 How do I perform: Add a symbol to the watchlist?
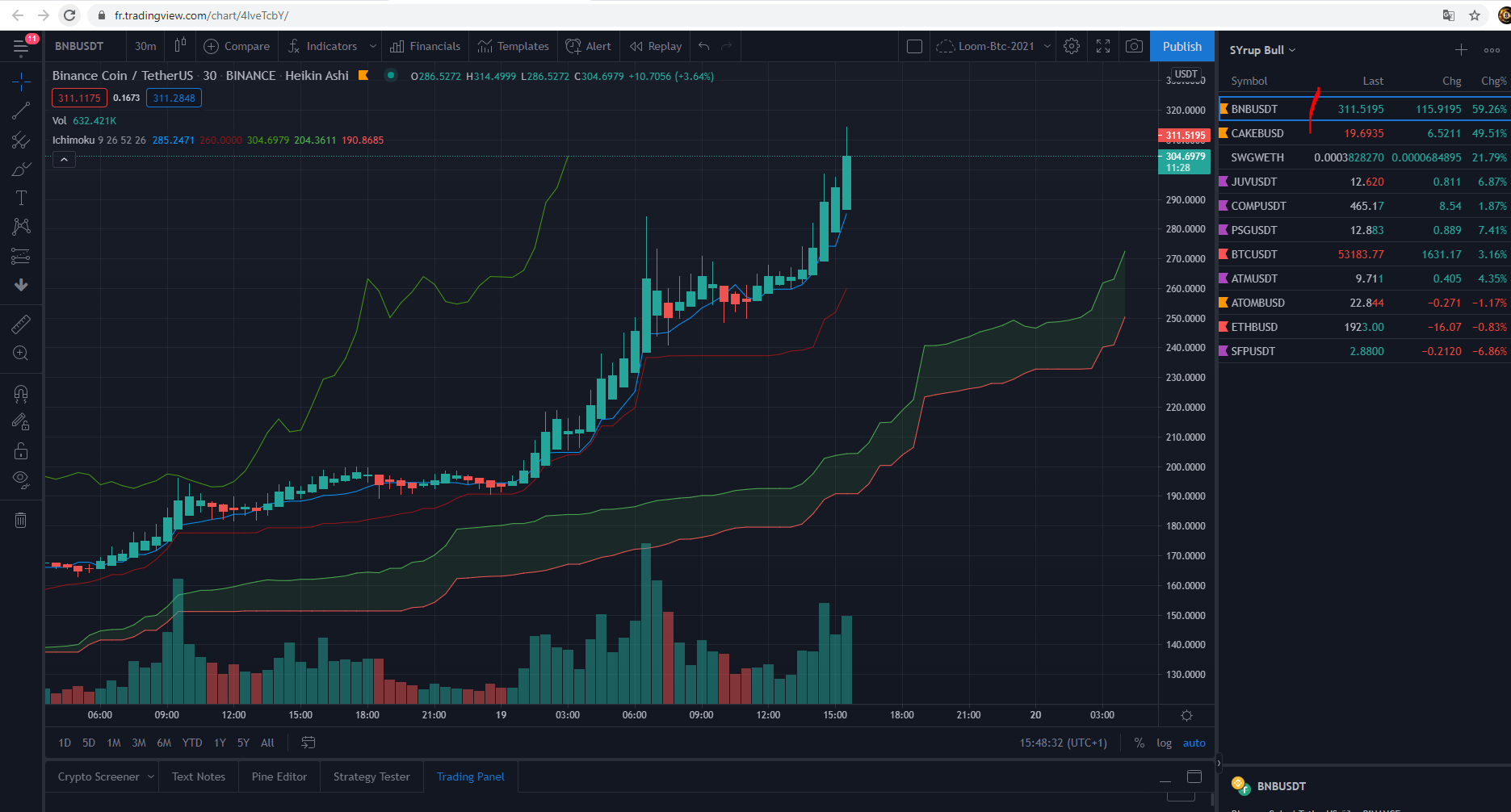[x=1461, y=50]
